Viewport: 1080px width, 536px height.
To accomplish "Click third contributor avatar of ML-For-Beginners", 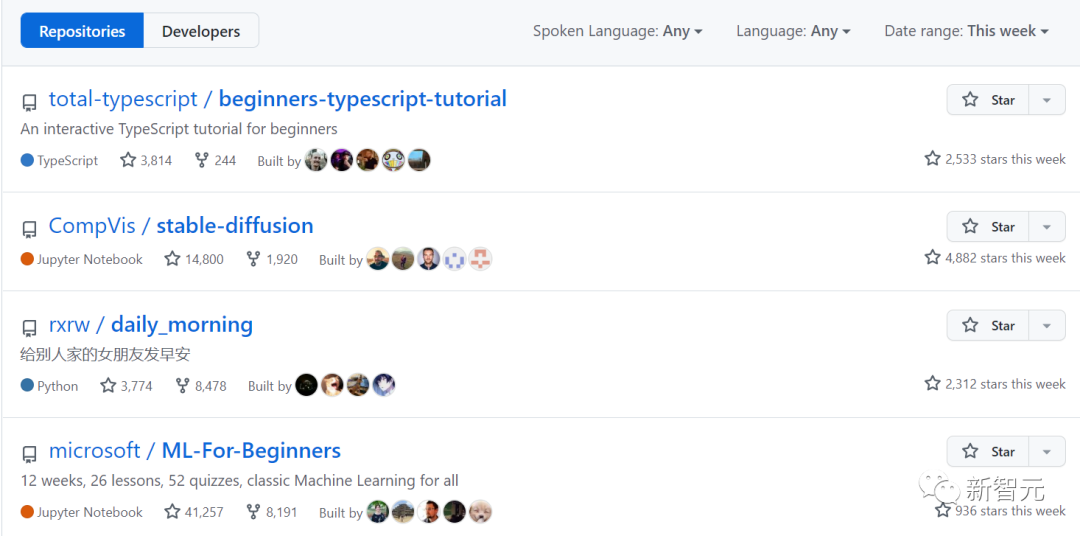I will (428, 512).
